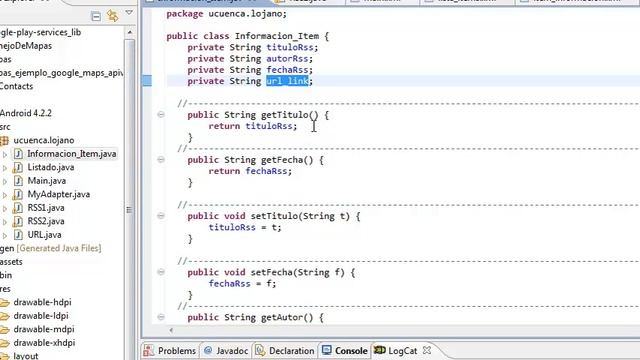Select RSS1.java file
The image size is (640, 360).
pos(46,208)
